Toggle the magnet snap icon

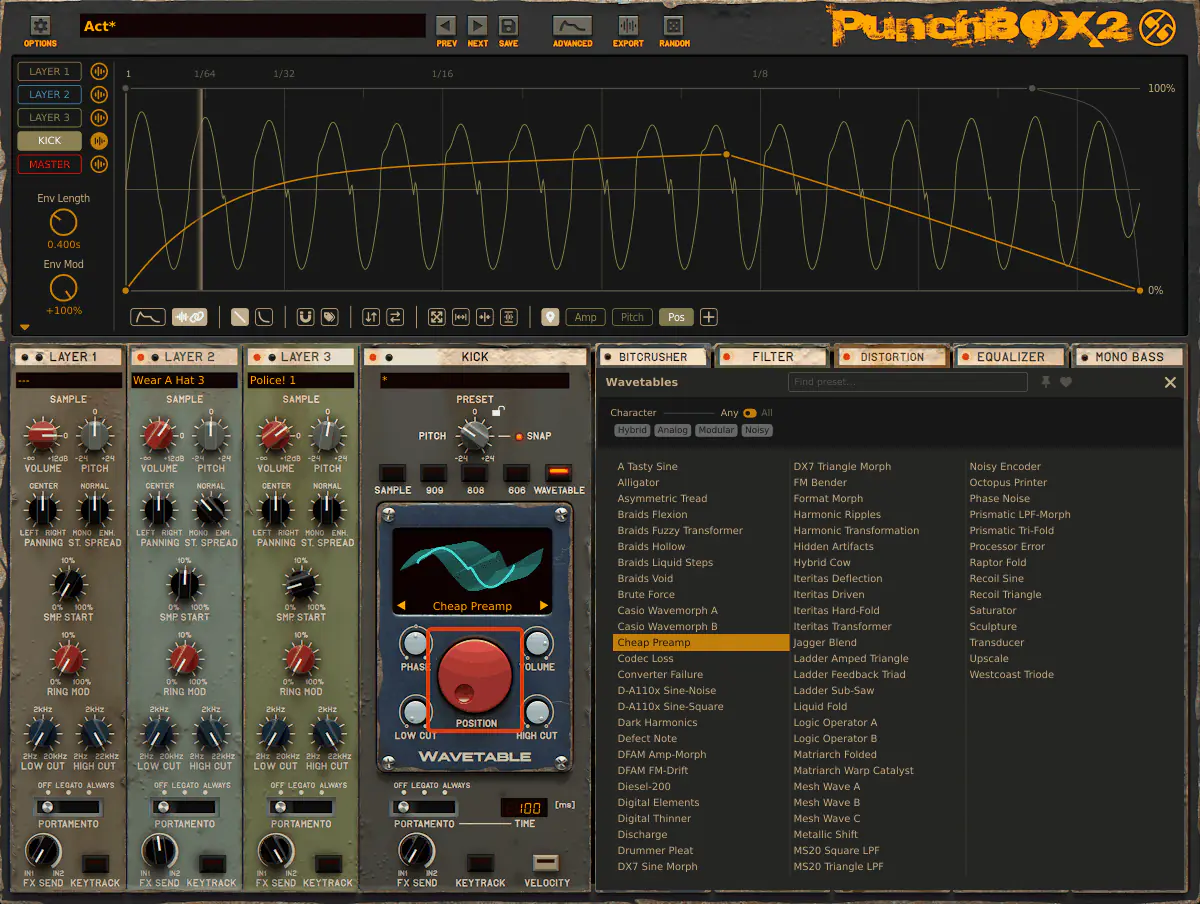(x=306, y=317)
